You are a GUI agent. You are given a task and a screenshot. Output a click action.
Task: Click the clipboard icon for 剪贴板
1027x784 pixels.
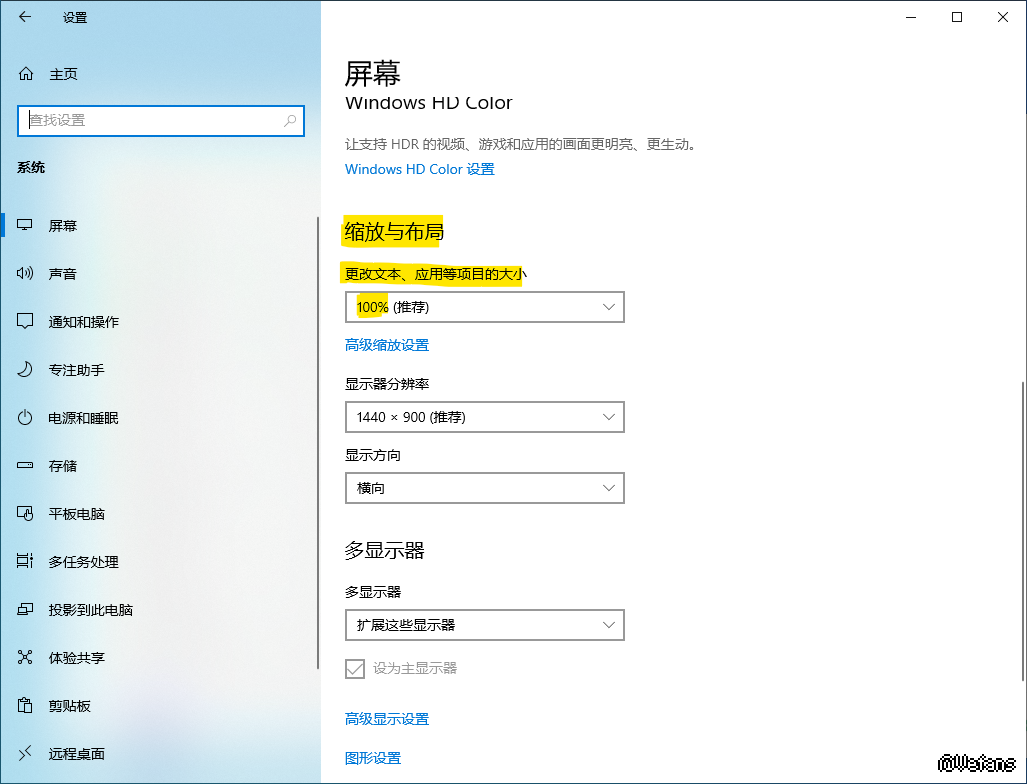point(25,705)
